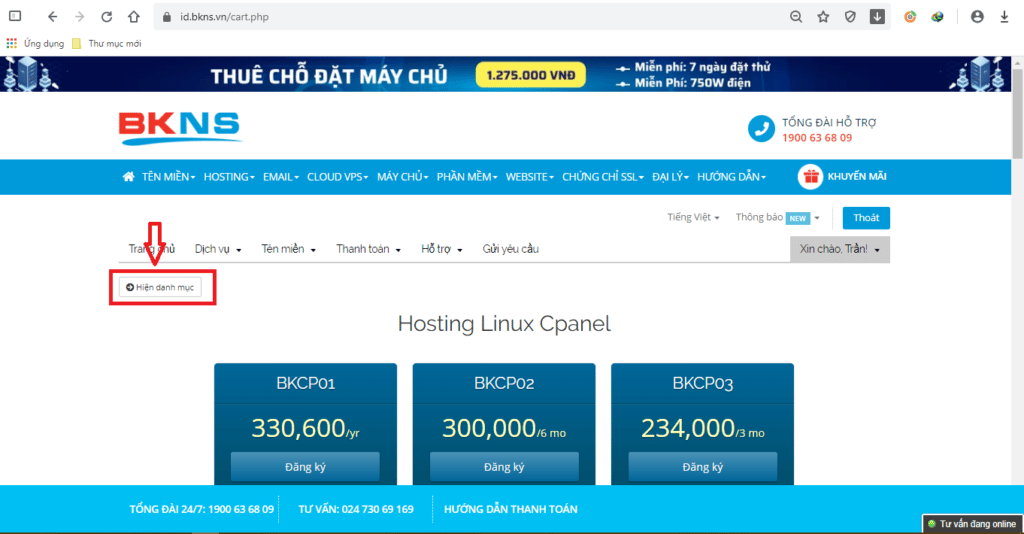Open the Thanh toán submenu

coord(368,249)
